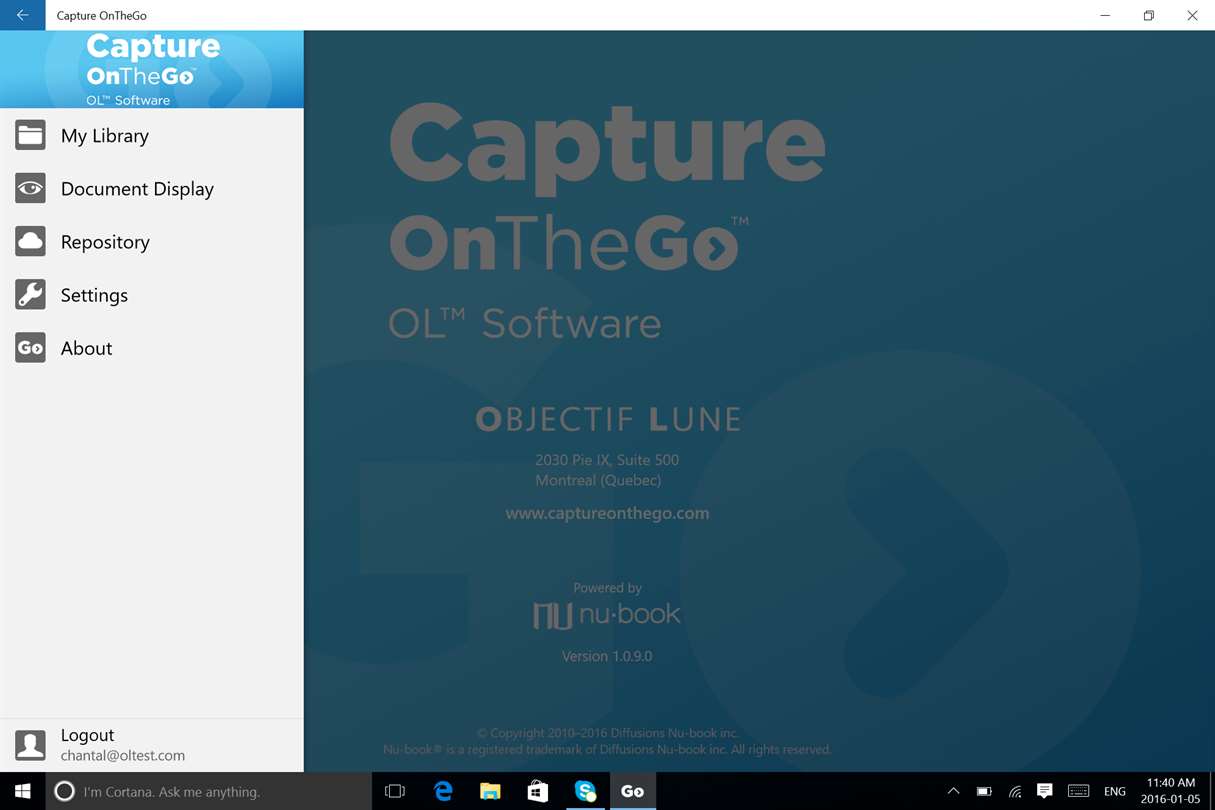This screenshot has height=810, width=1215.
Task: Select the About menu item
Action: pos(152,347)
